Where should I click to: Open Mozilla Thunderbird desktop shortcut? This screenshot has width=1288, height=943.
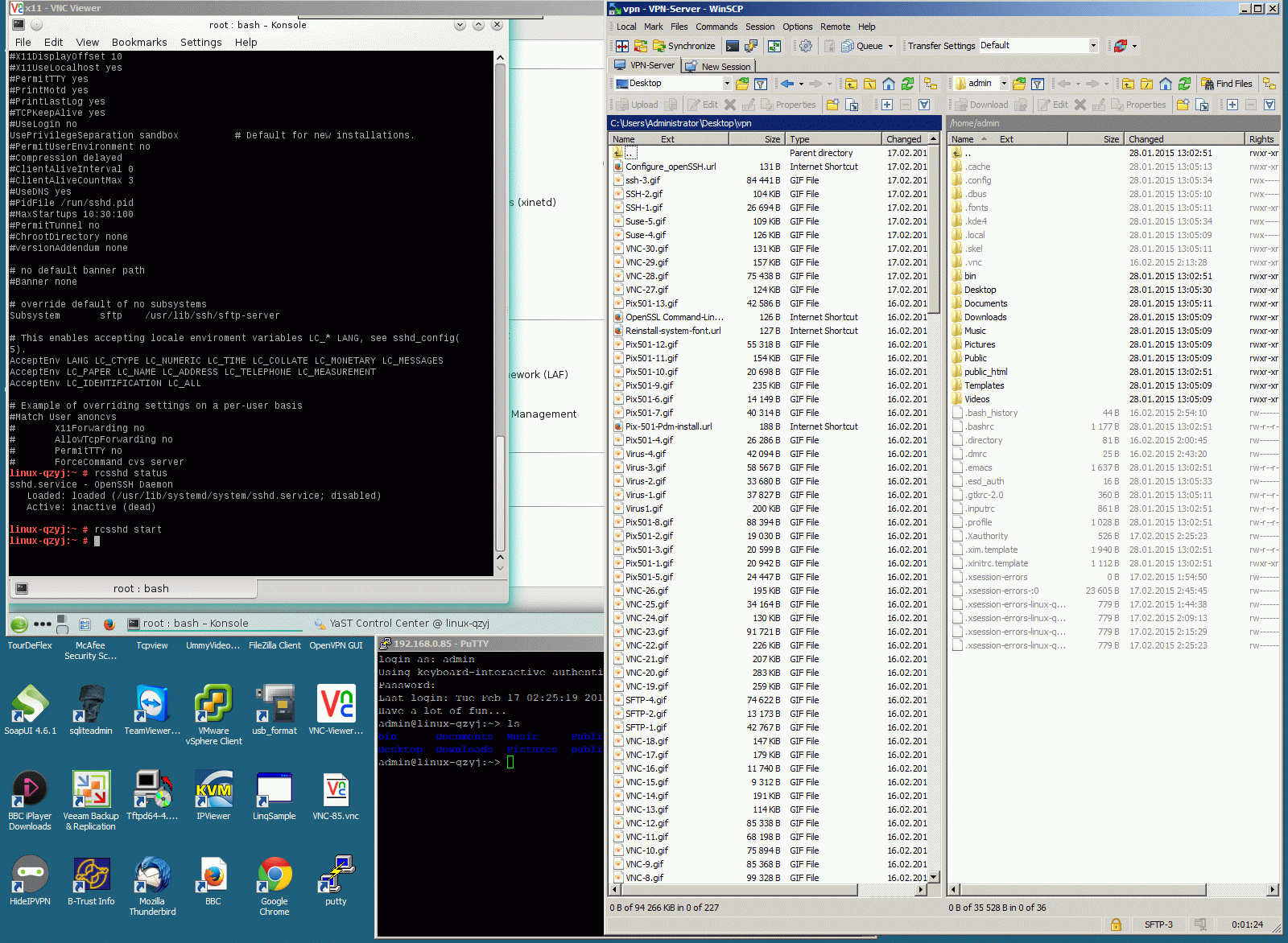click(152, 886)
